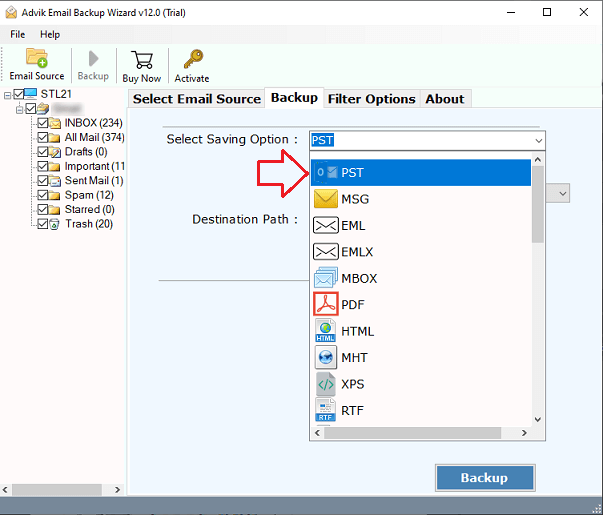This screenshot has height=515, width=603.
Task: Uncheck the INBOX (234) checkbox
Action: [x=43, y=123]
